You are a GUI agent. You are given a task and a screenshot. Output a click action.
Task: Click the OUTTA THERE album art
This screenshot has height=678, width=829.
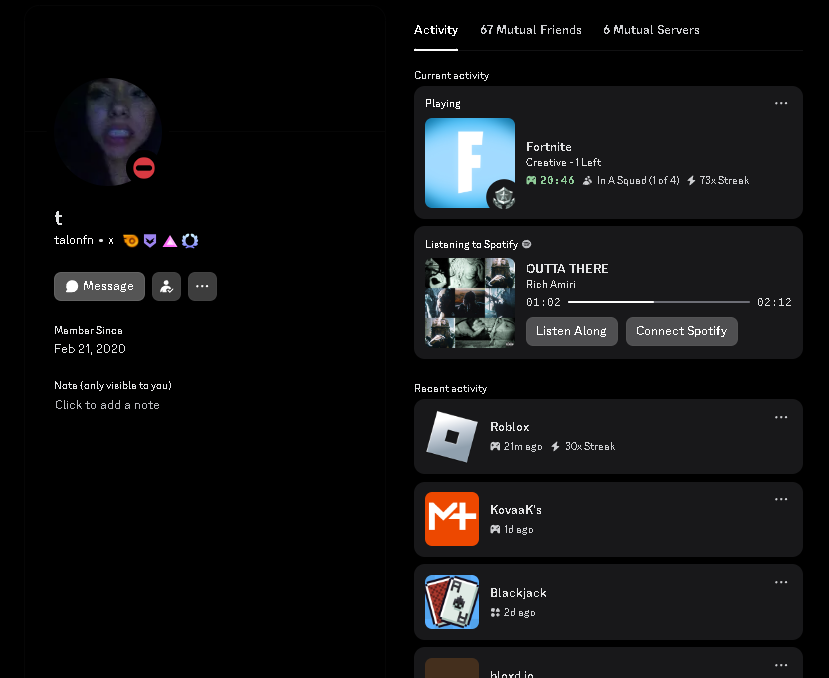coord(470,303)
